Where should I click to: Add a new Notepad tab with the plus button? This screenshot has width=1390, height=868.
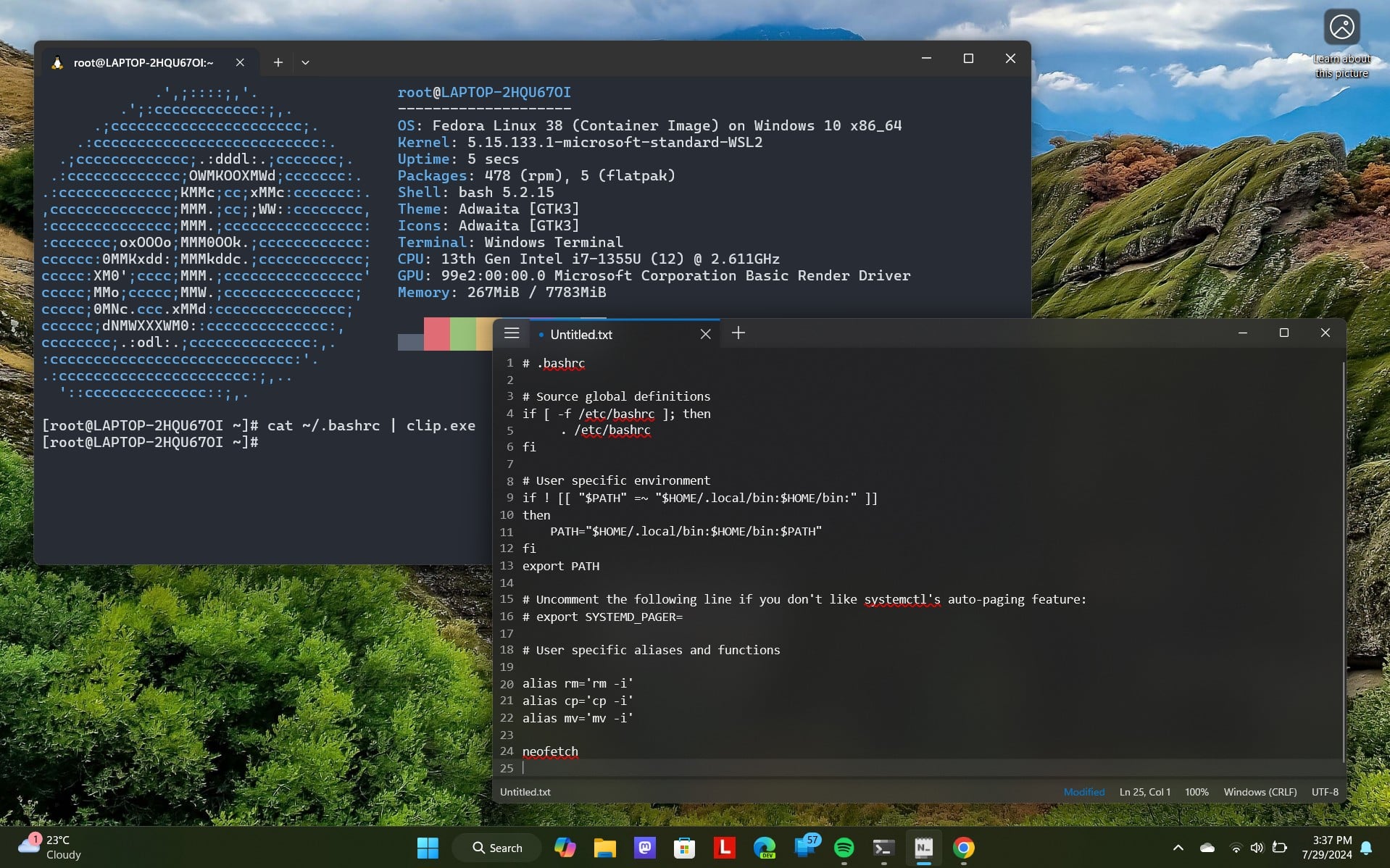[x=738, y=333]
